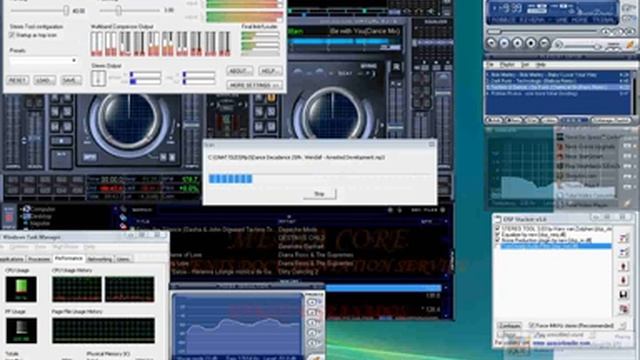The image size is (640, 360).
Task: Open the Networking tab in Task Manager
Action: [x=100, y=259]
